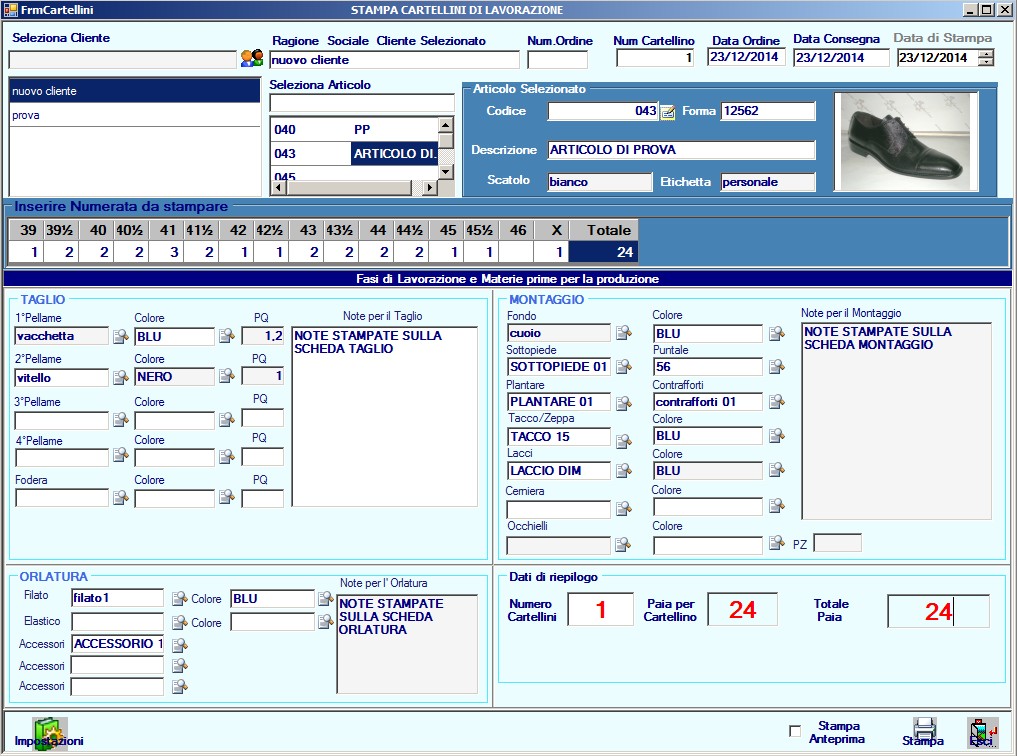
Task: Click article list scroll up arrow
Action: coord(446,125)
